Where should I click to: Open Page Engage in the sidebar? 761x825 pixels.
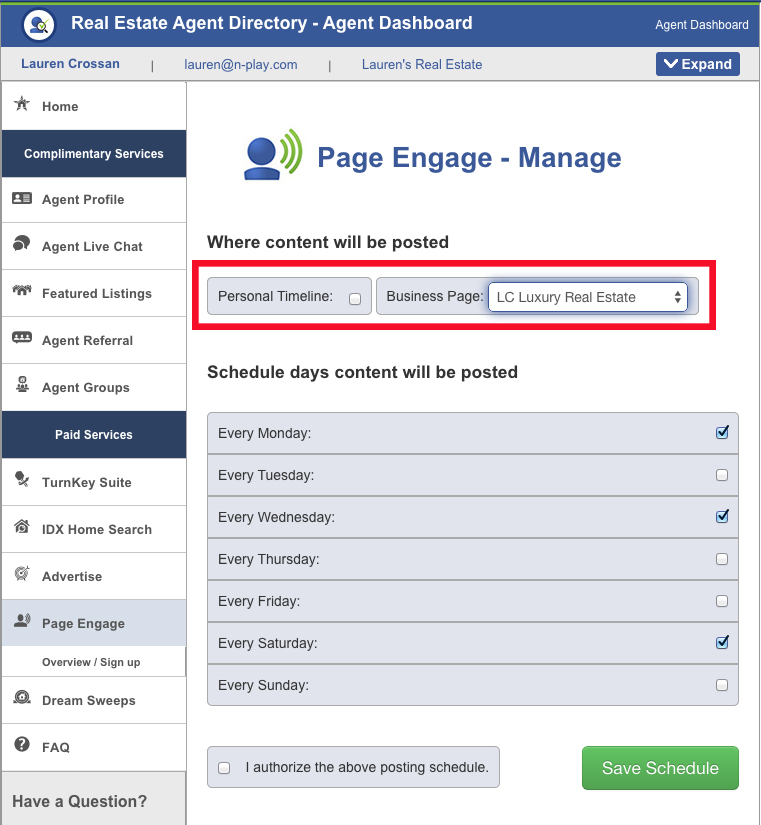(x=83, y=623)
